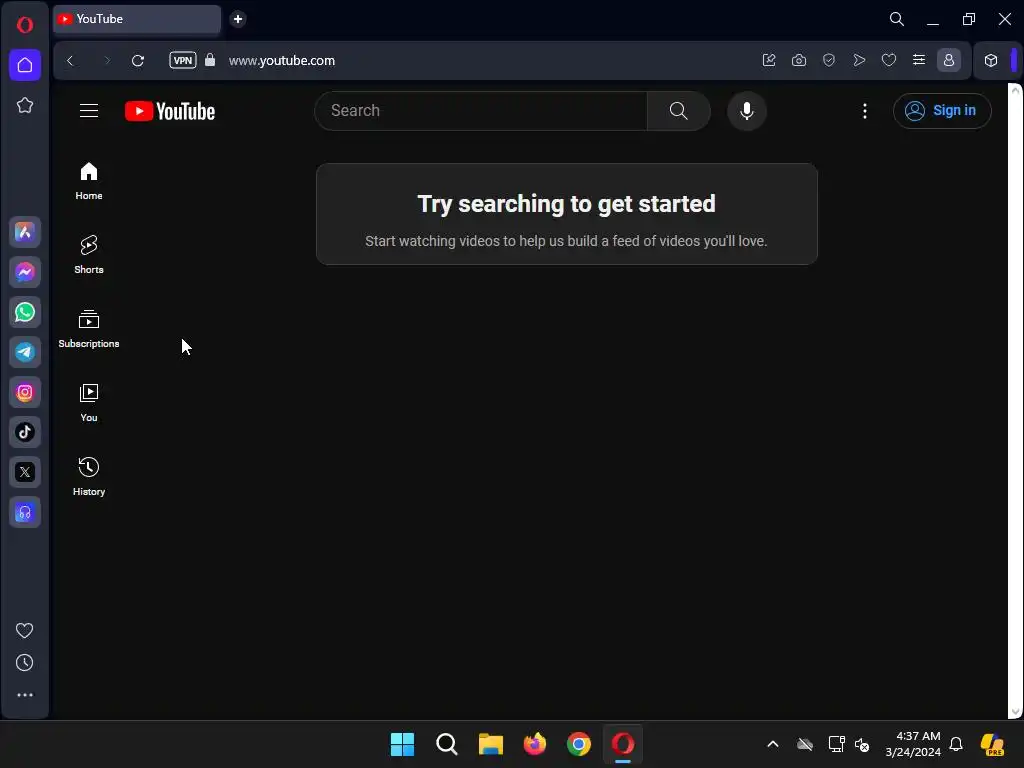
Task: Open the notifications bell in taskbar
Action: pos(956,744)
